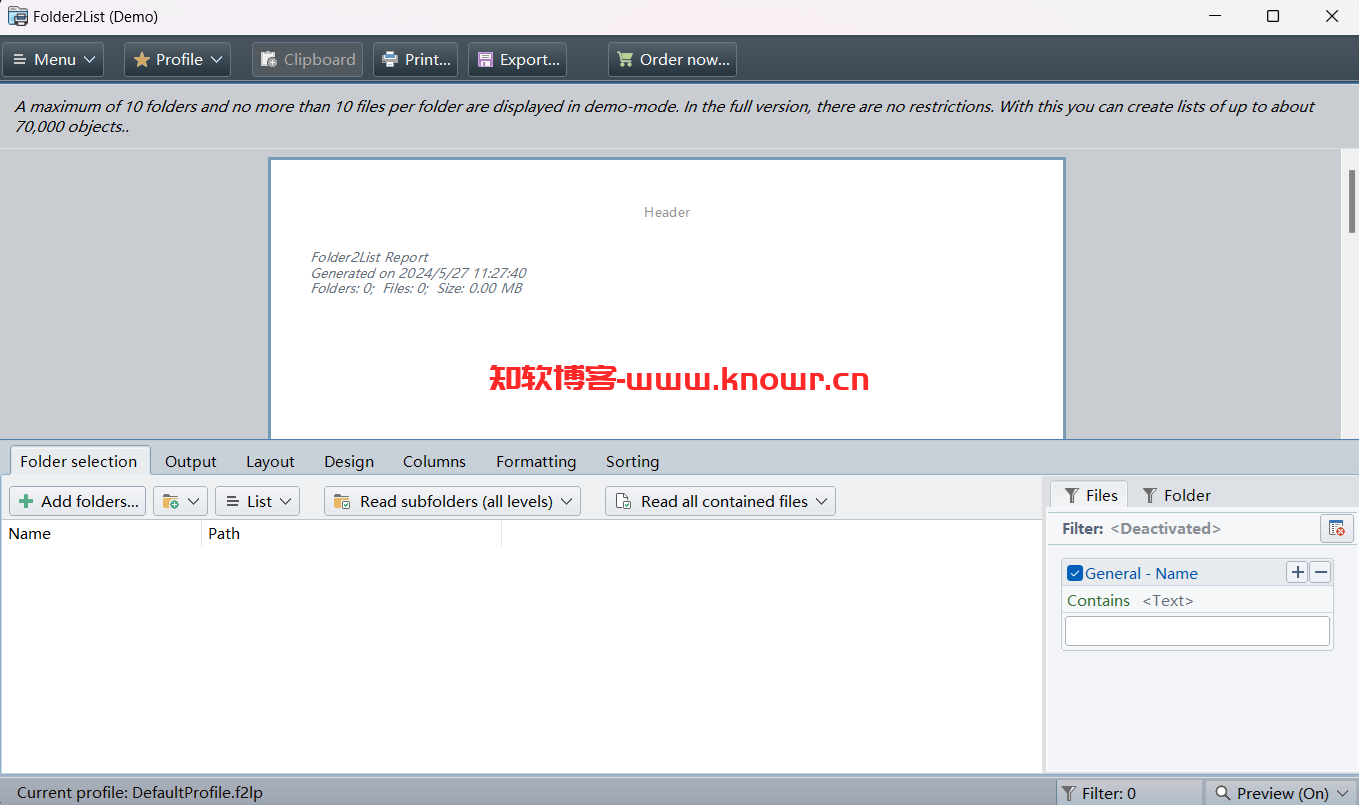Screen dimensions: 1359x805
Task: Click the filter text input field
Action: (x=1197, y=631)
